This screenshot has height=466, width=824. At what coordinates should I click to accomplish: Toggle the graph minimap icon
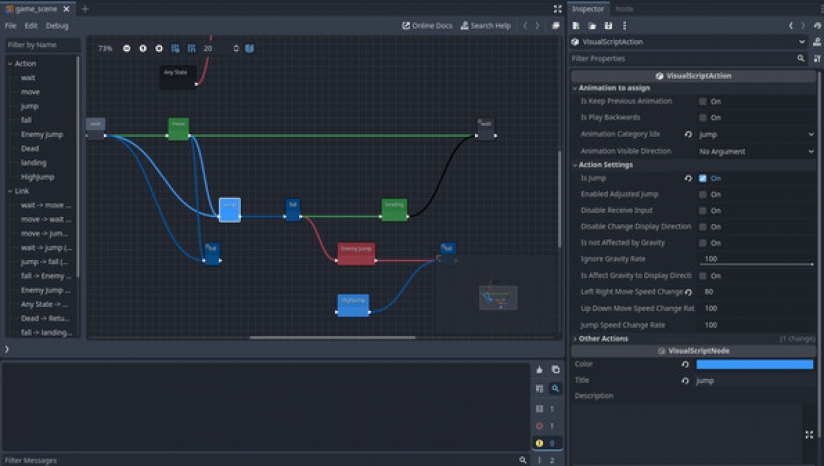click(x=249, y=48)
